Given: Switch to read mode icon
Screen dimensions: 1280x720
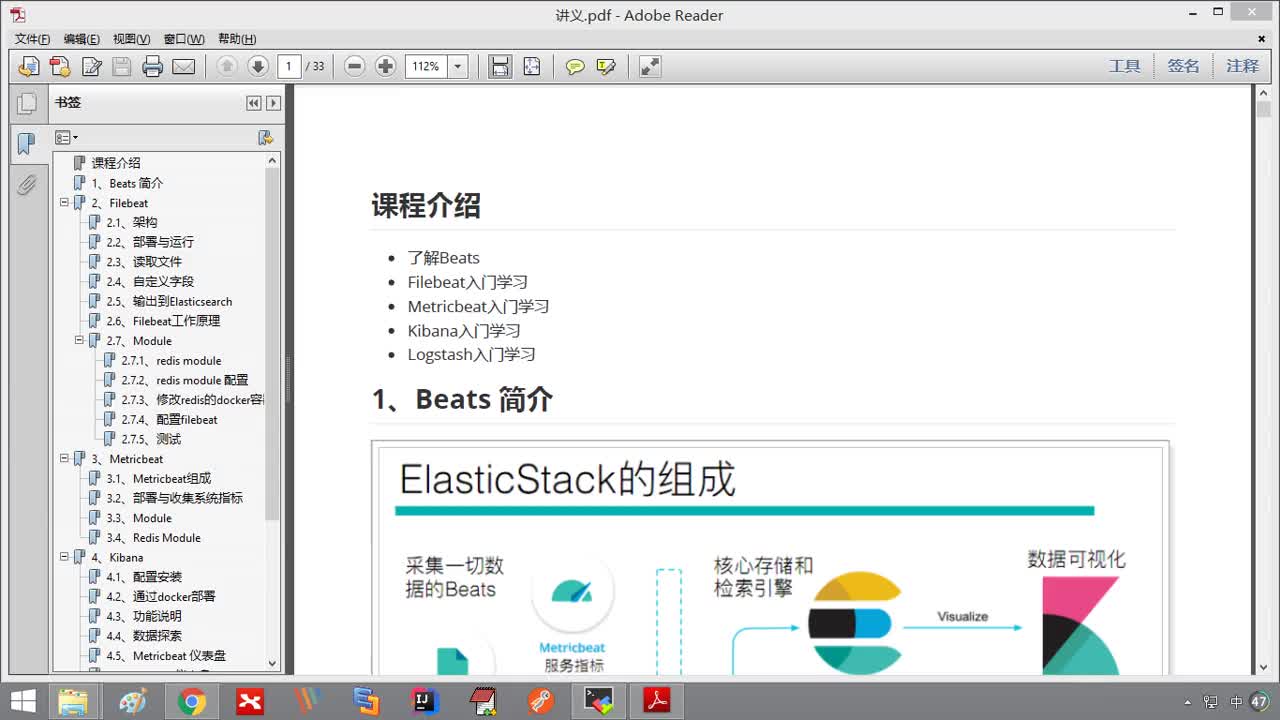Looking at the screenshot, I should pos(650,67).
